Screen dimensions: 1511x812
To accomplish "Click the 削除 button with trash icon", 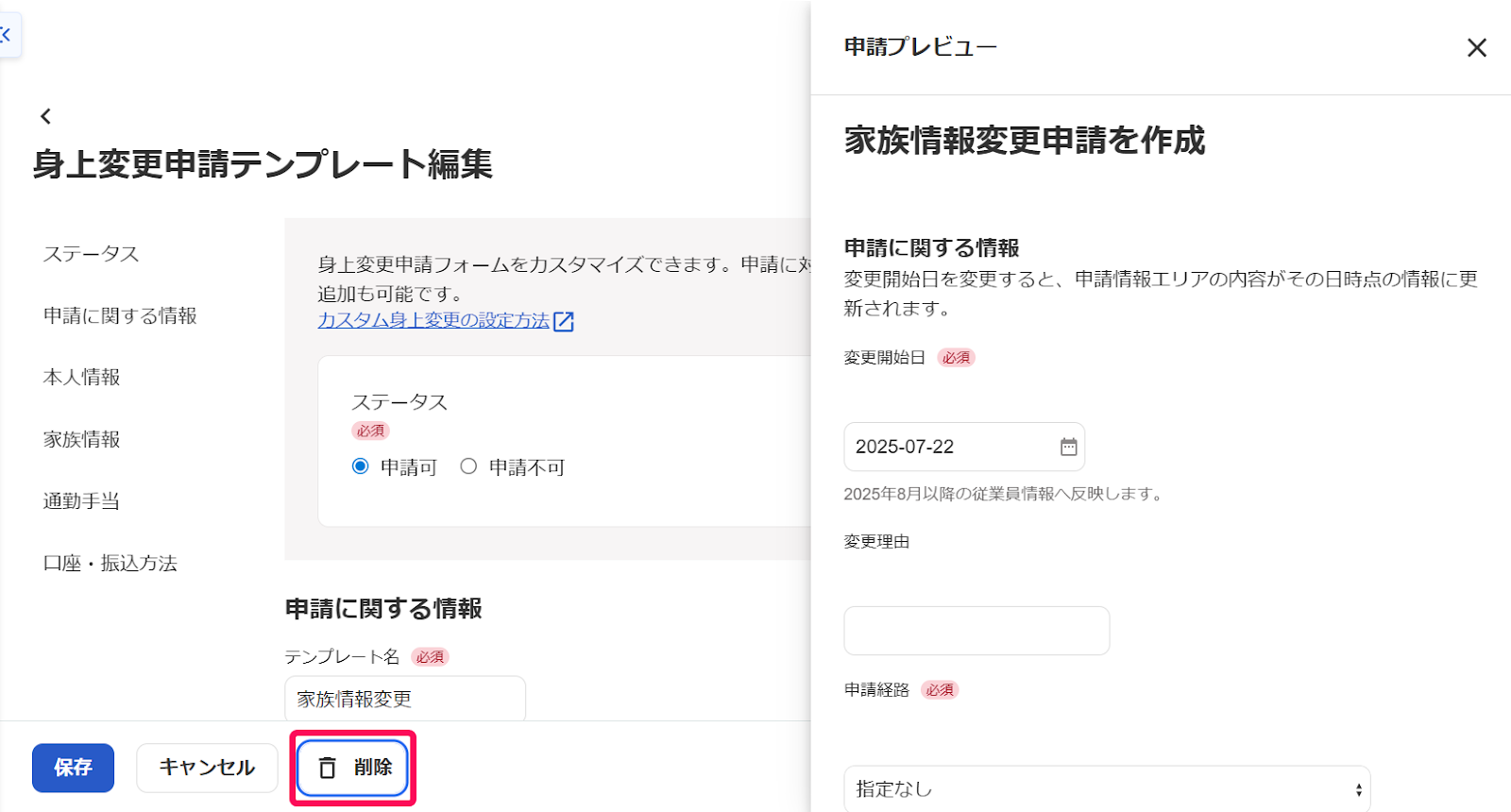I will [352, 768].
